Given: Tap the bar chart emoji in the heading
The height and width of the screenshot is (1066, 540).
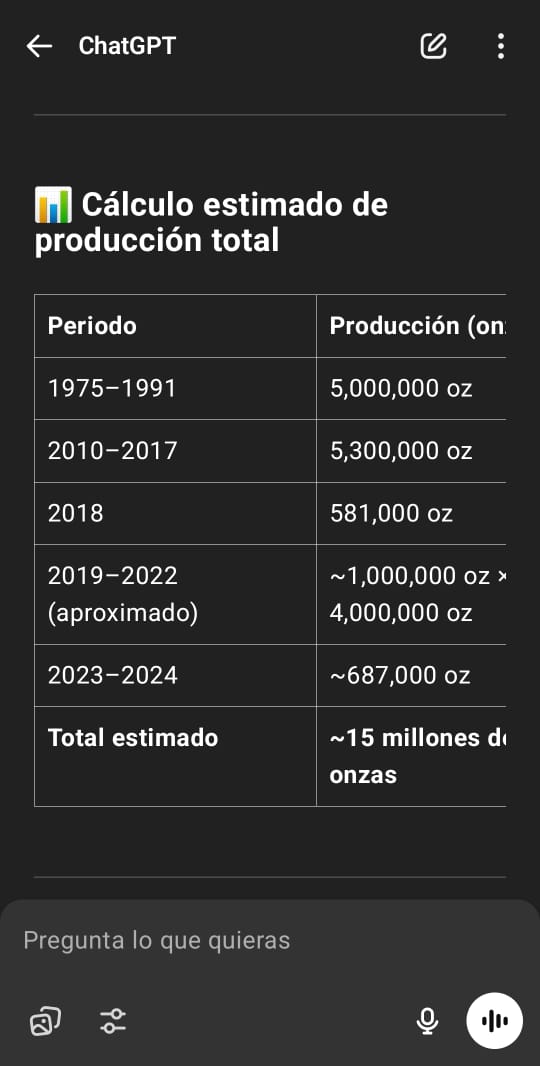Looking at the screenshot, I should coord(53,205).
